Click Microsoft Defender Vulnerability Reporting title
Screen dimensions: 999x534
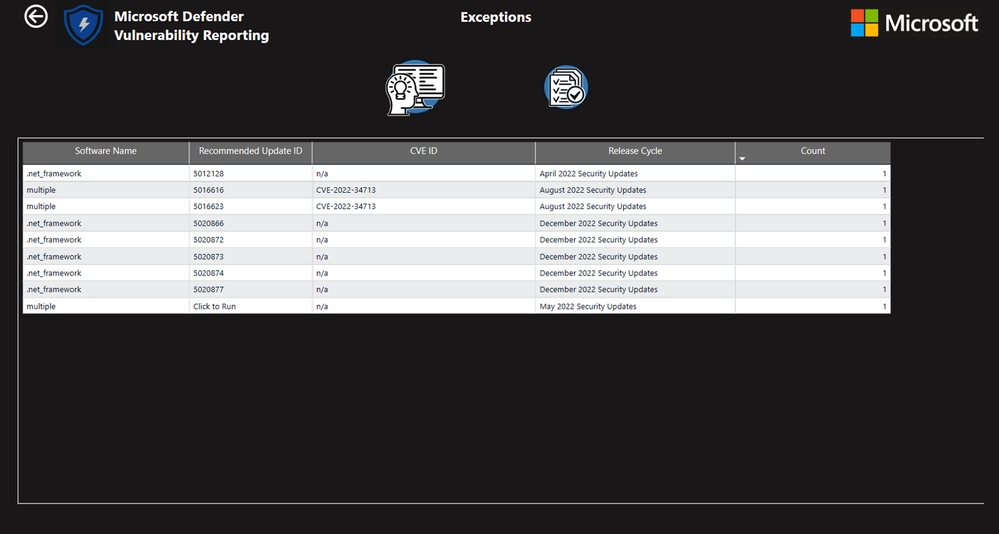click(191, 26)
